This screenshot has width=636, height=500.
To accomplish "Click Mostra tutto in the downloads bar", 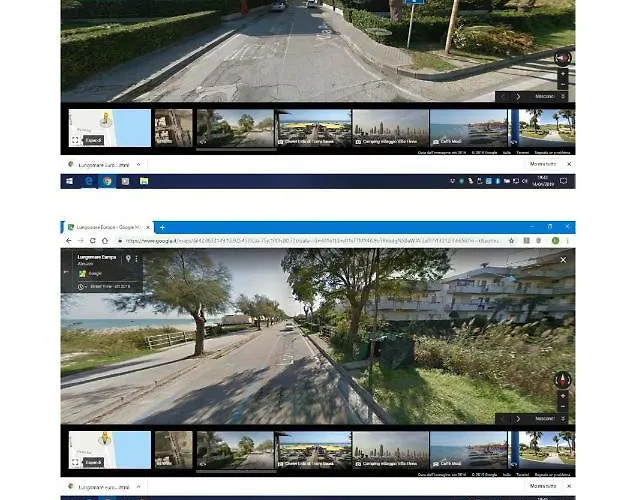I will [543, 163].
